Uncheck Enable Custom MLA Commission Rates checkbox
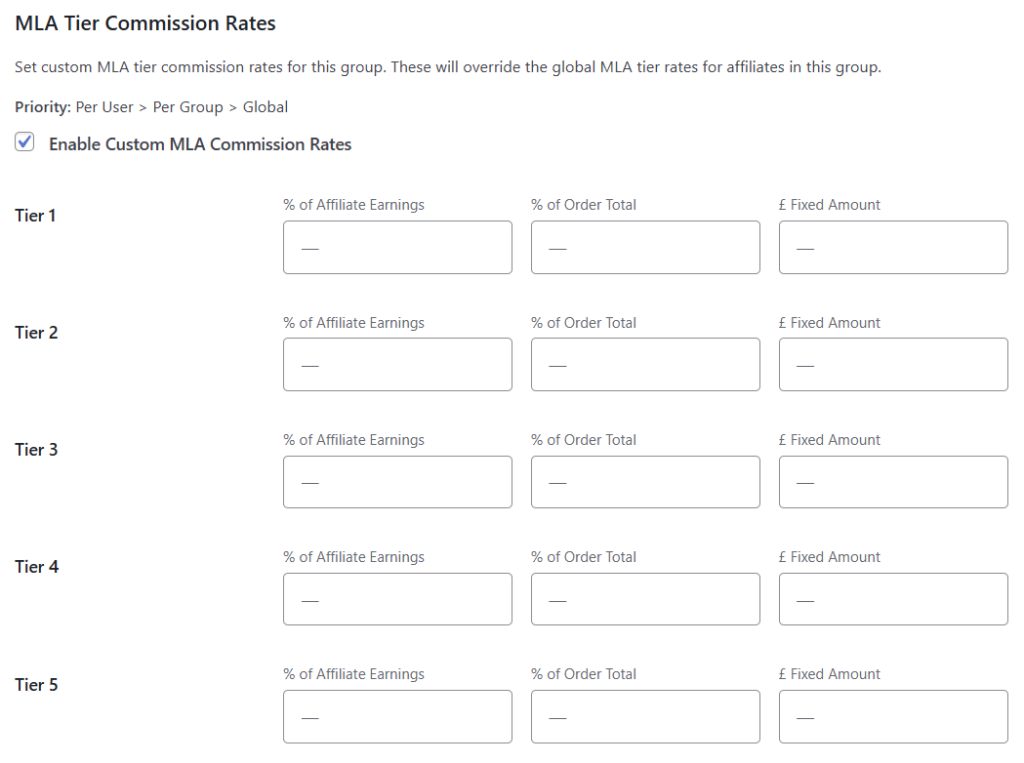Screen dimensions: 1024x763 (25, 143)
